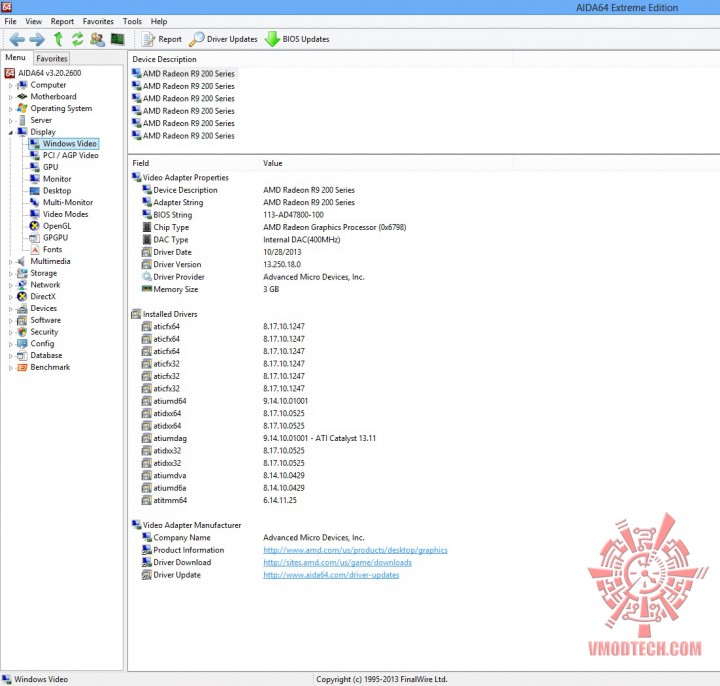Click the Security shield icon

(22, 332)
